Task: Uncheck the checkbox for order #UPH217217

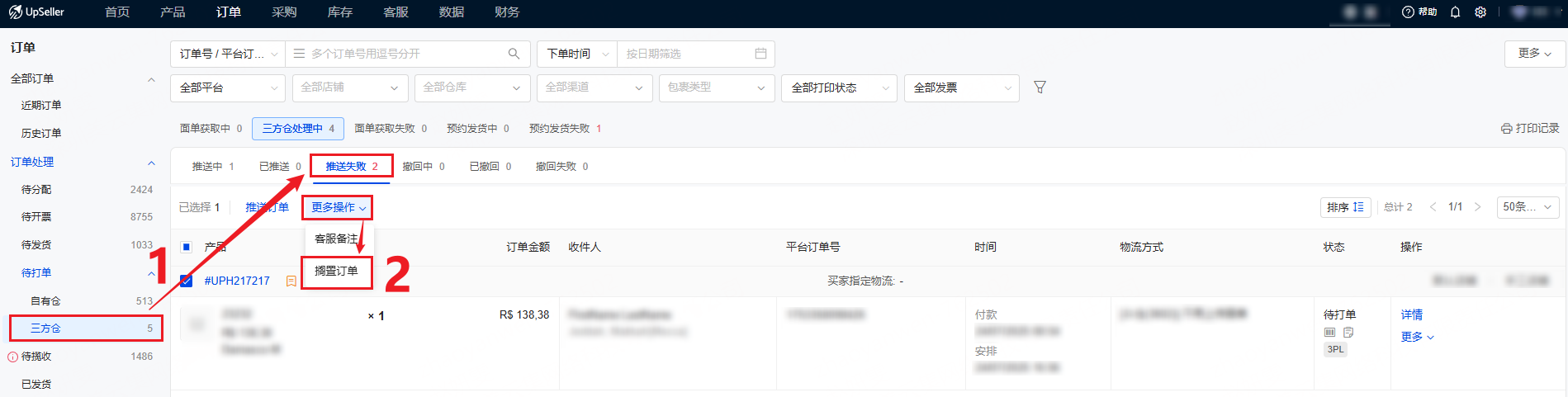Action: pyautogui.click(x=187, y=281)
